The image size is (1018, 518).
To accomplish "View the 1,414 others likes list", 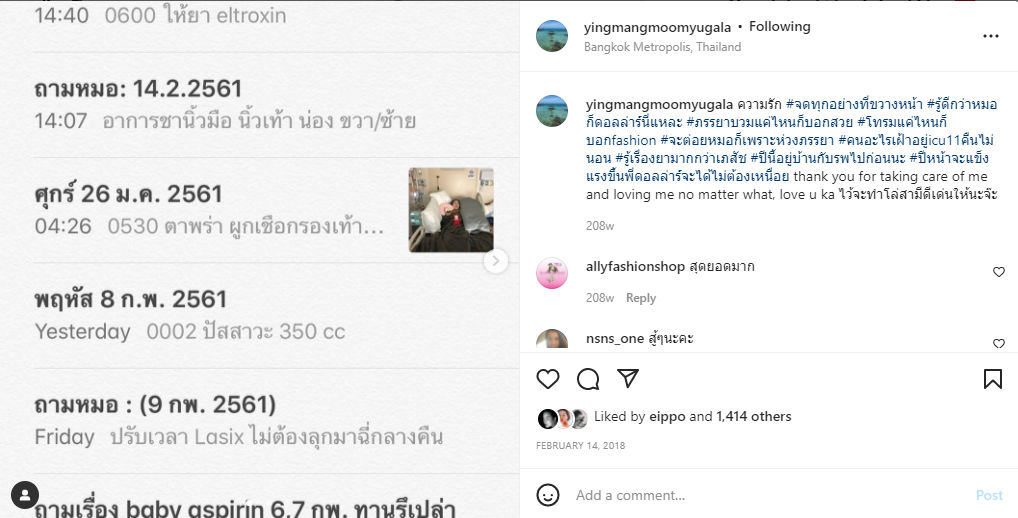I will pos(754,417).
